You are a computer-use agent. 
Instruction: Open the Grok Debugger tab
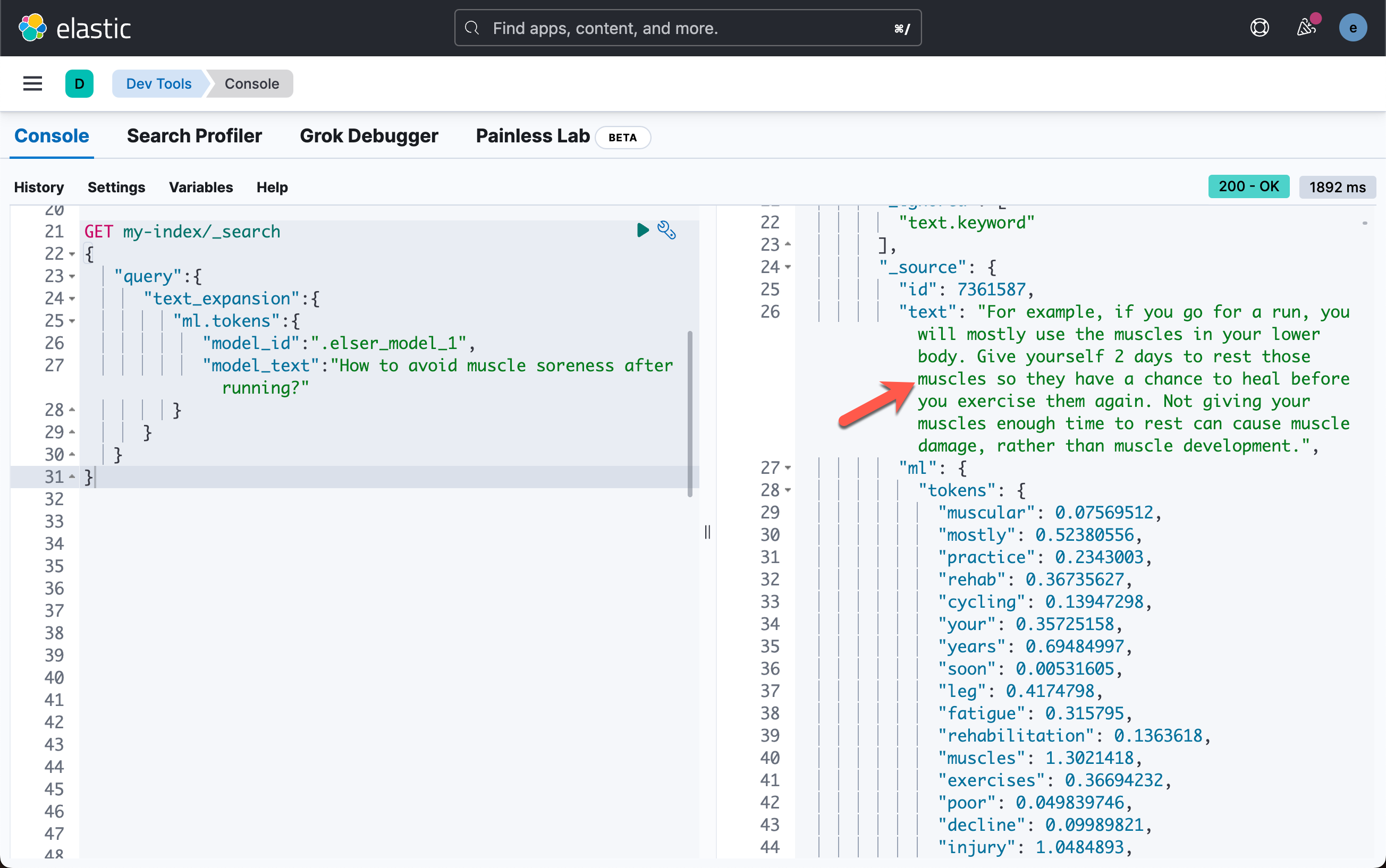click(369, 136)
